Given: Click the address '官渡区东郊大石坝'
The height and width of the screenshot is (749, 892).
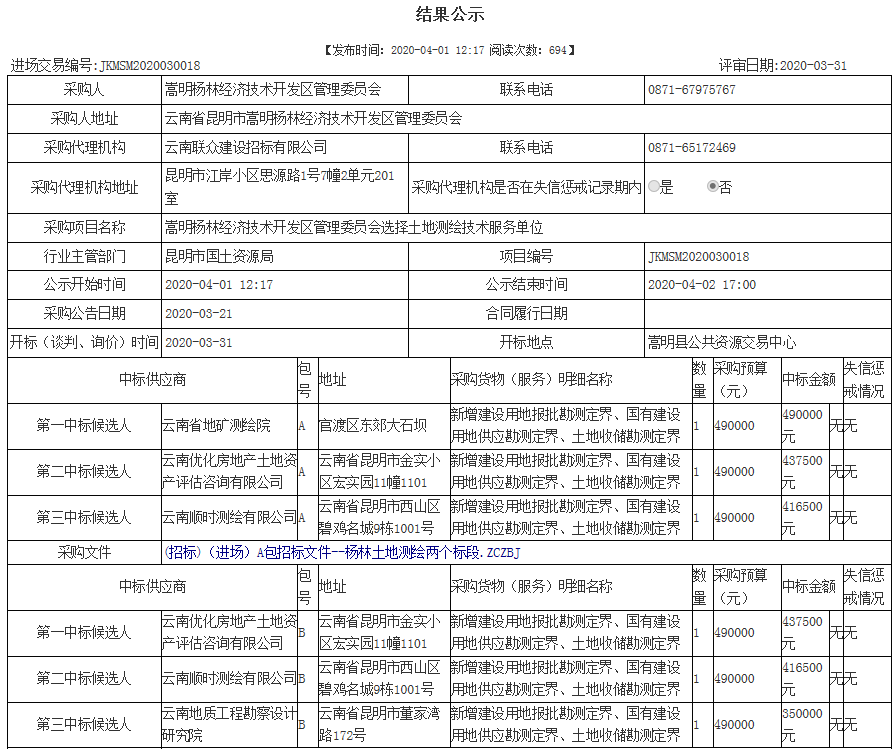Looking at the screenshot, I should [x=373, y=426].
